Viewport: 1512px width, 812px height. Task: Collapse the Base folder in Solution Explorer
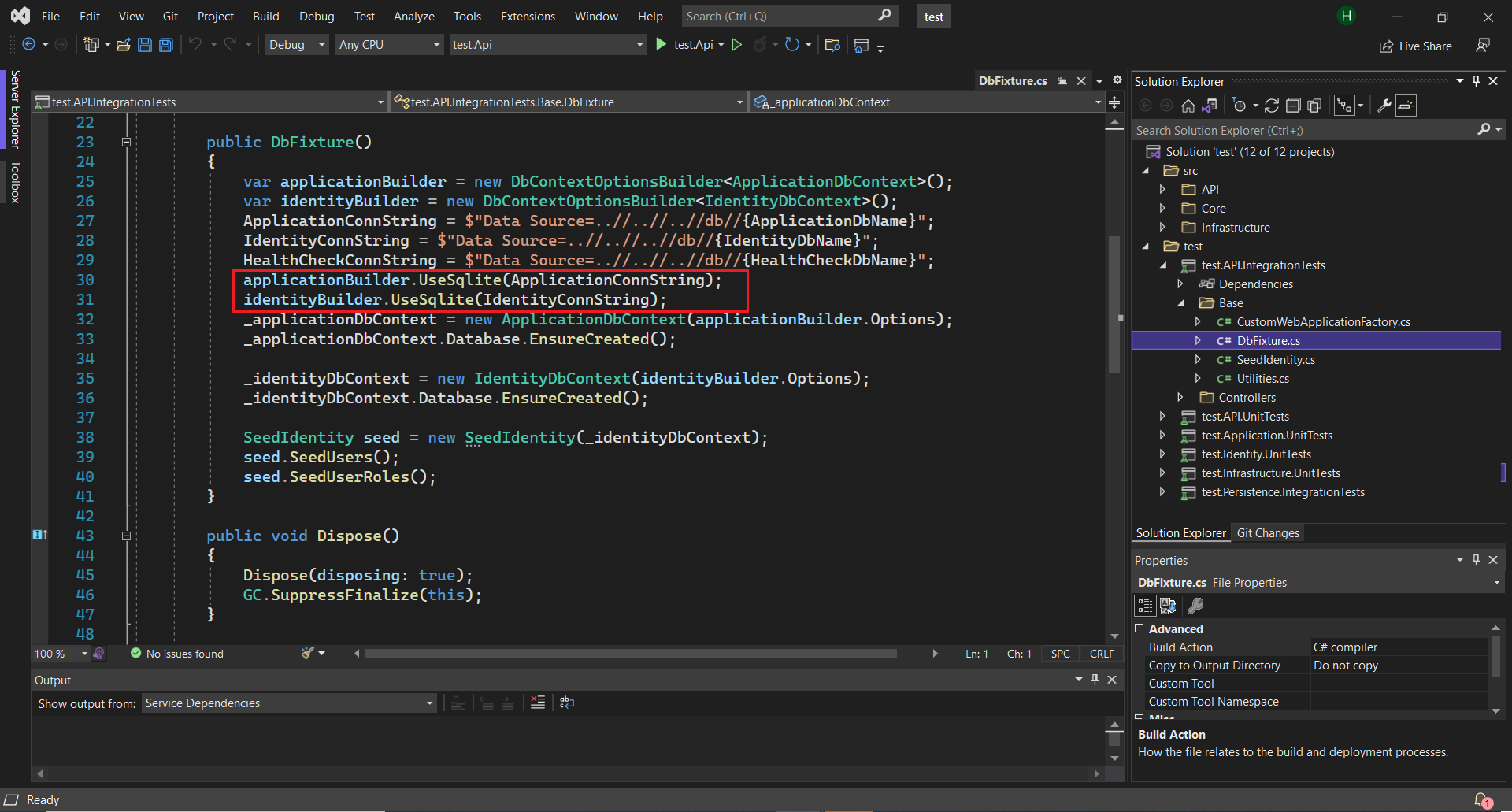click(x=1180, y=303)
